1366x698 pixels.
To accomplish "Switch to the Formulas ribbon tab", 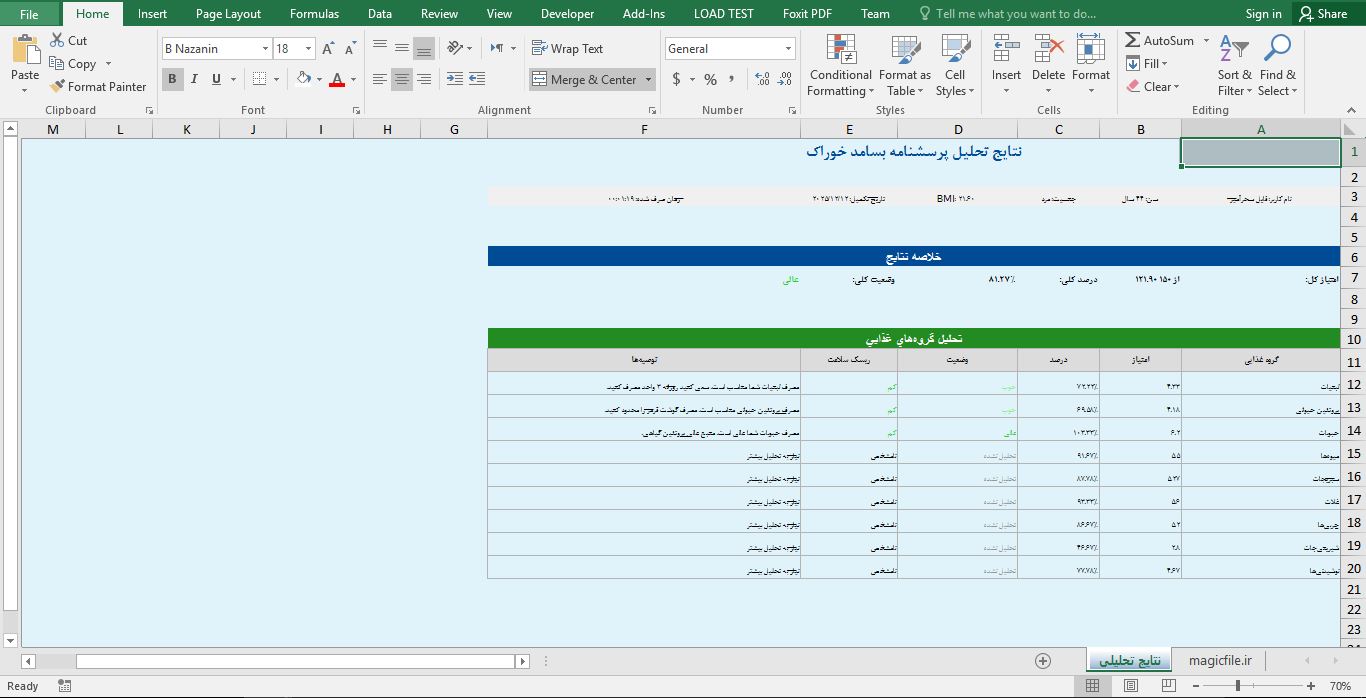I will (314, 14).
